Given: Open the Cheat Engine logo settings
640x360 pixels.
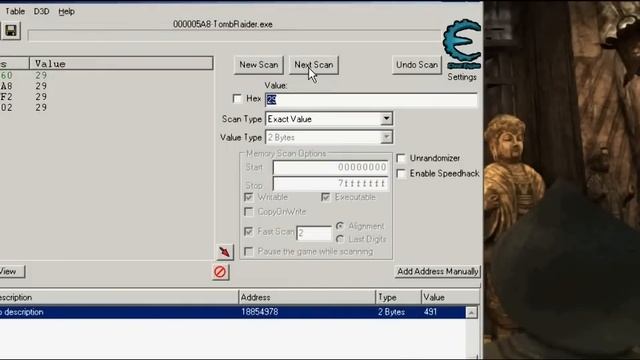Looking at the screenshot, I should [462, 44].
